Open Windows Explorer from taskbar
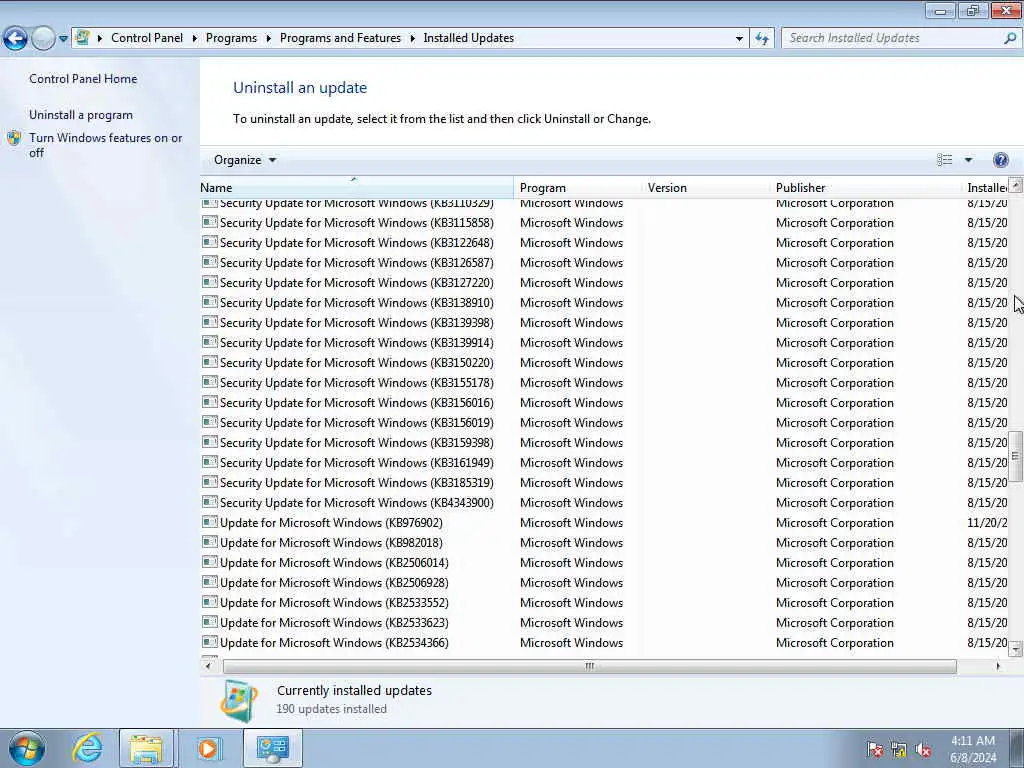Viewport: 1024px width, 768px height. (x=146, y=748)
